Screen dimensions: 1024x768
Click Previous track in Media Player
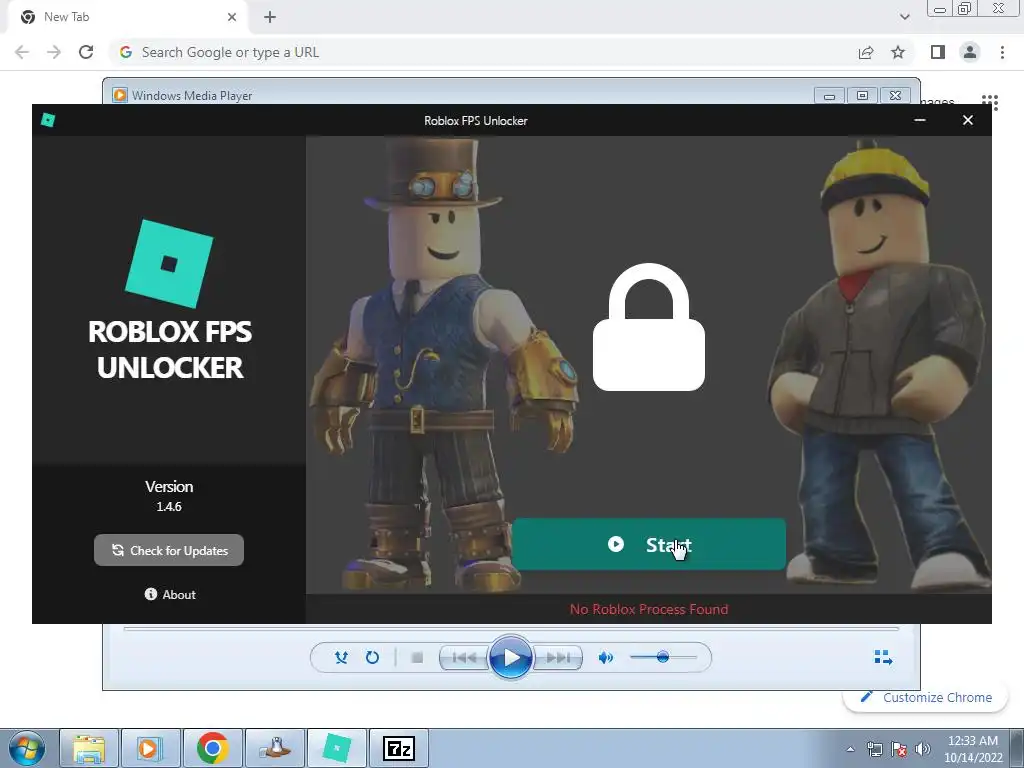pyautogui.click(x=464, y=658)
